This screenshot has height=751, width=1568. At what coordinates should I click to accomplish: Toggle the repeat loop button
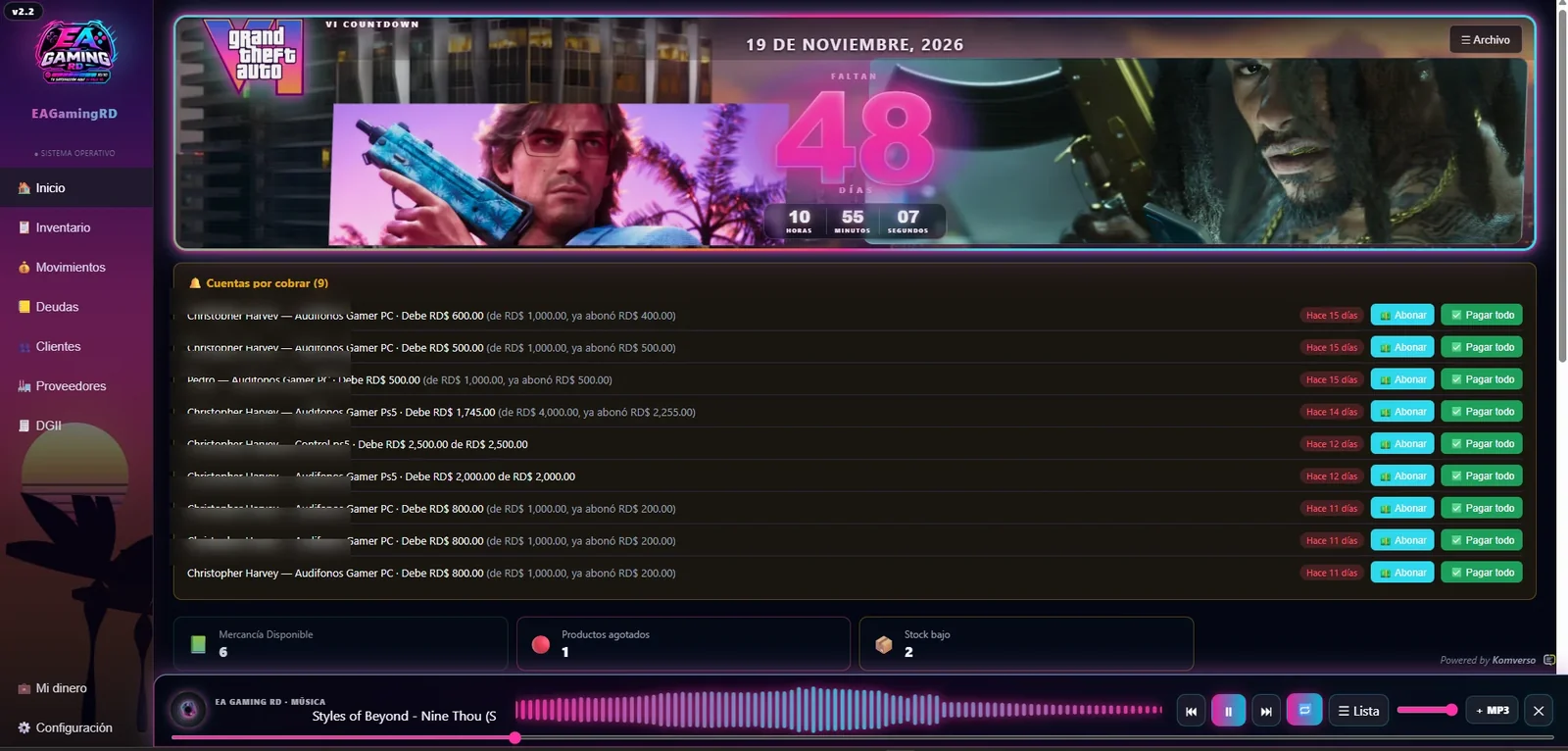[1304, 710]
